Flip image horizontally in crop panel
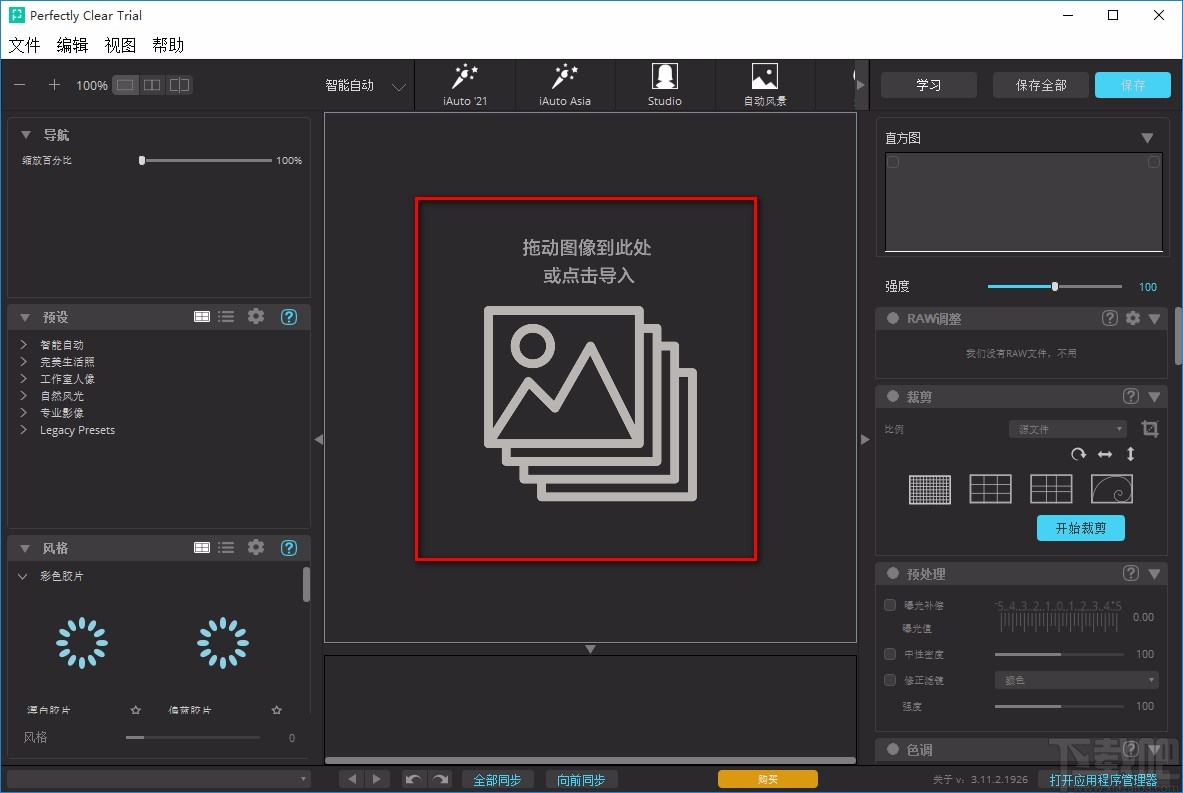 coord(1105,454)
